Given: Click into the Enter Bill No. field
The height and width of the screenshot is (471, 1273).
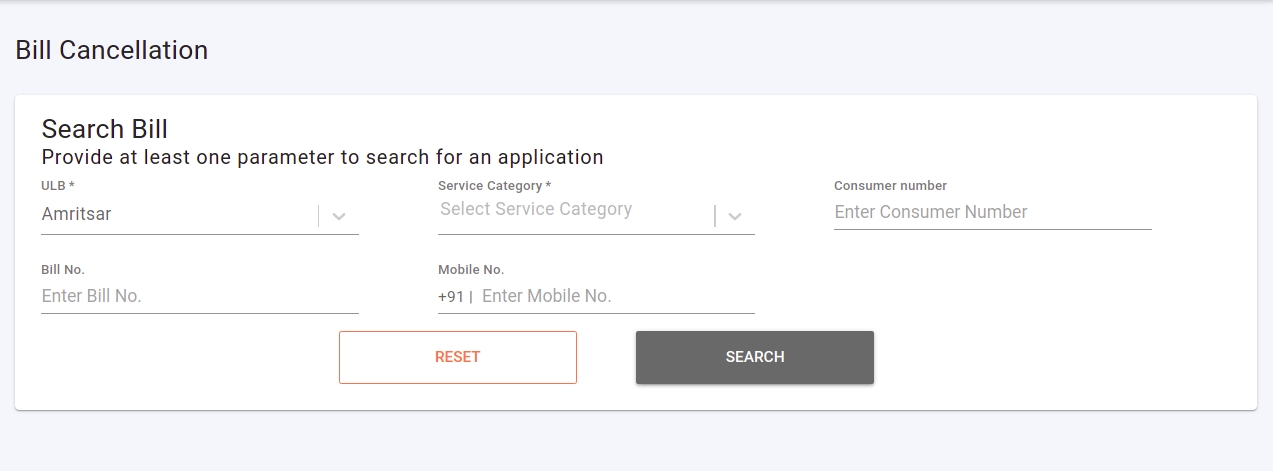Looking at the screenshot, I should [x=199, y=296].
